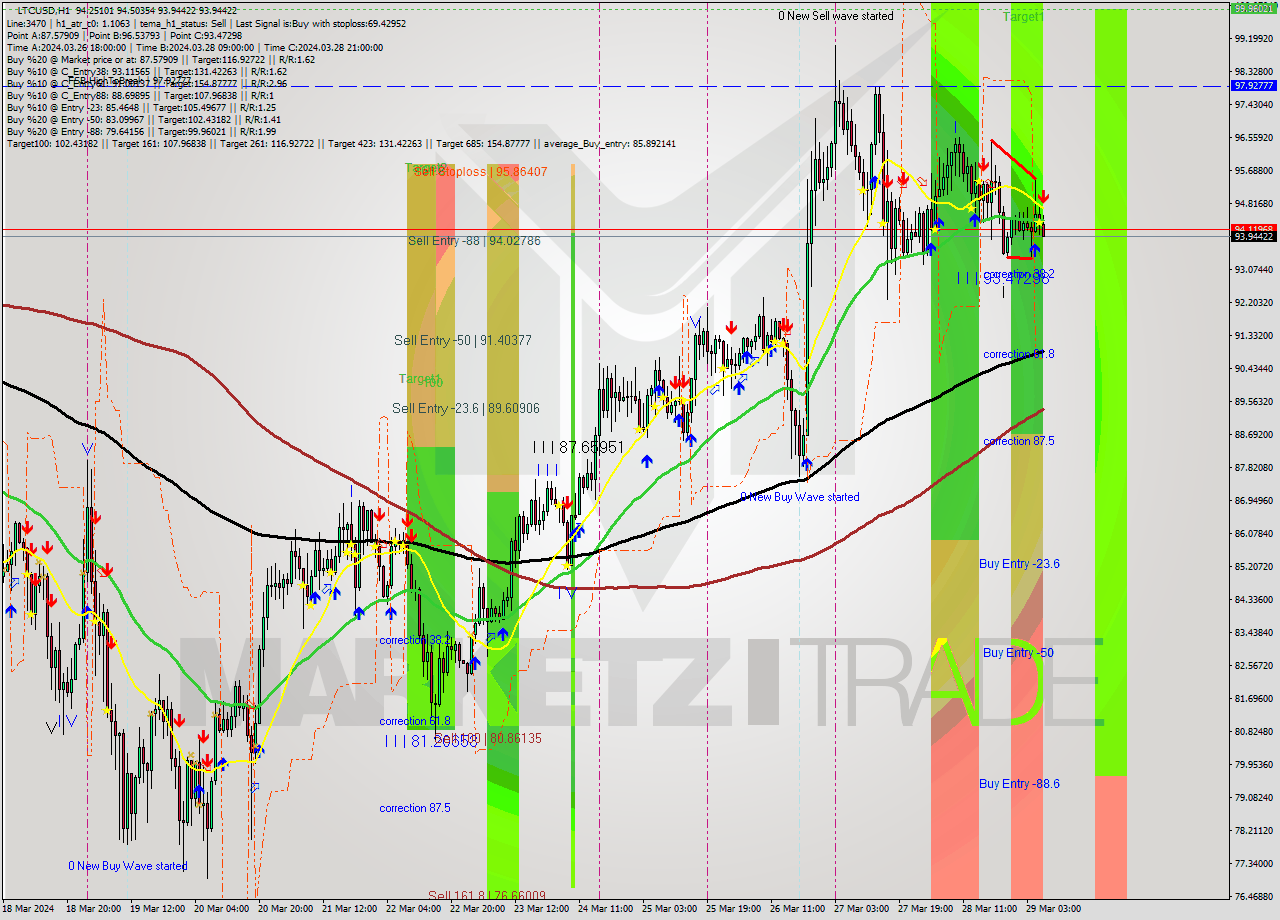Screen dimensions: 1280x920
Task: Click '29 Mar 03:00' on the time axis
Action: (1055, 909)
